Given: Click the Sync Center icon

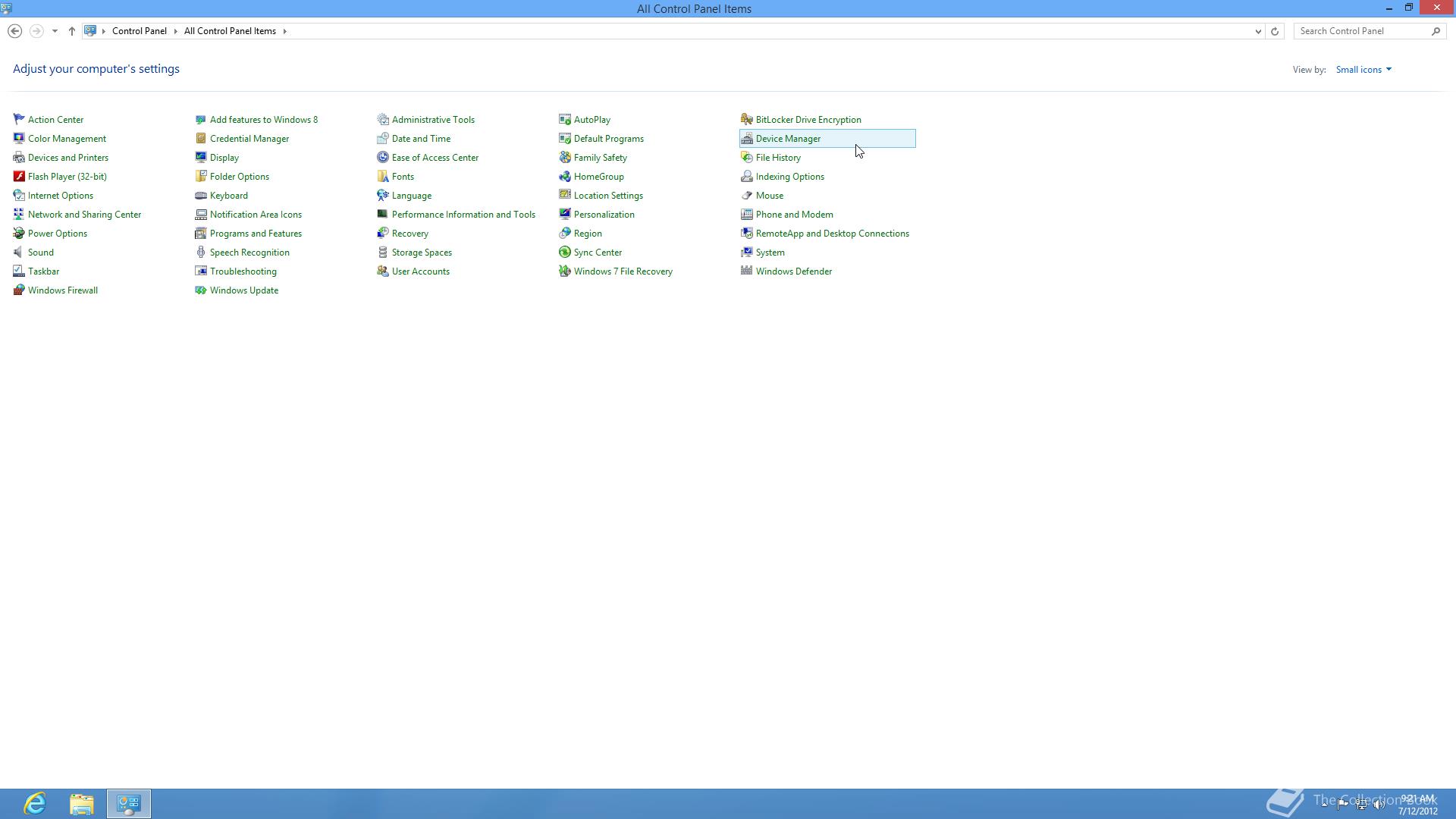Looking at the screenshot, I should point(565,253).
